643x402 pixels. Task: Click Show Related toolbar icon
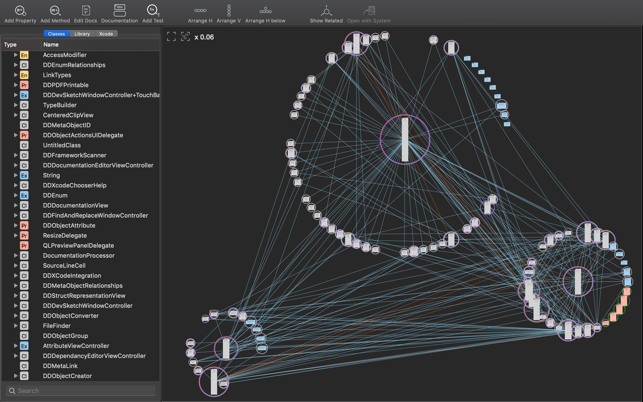tap(326, 11)
